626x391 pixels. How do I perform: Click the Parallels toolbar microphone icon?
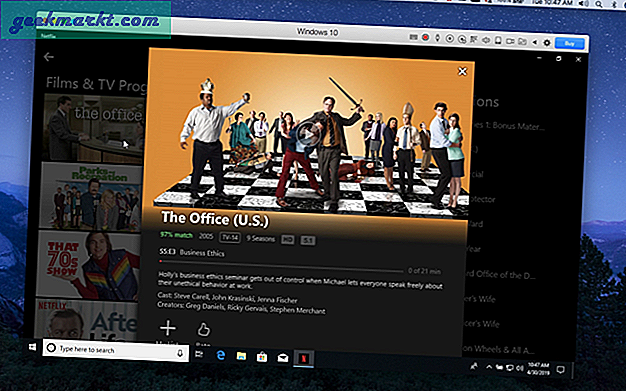pos(438,38)
